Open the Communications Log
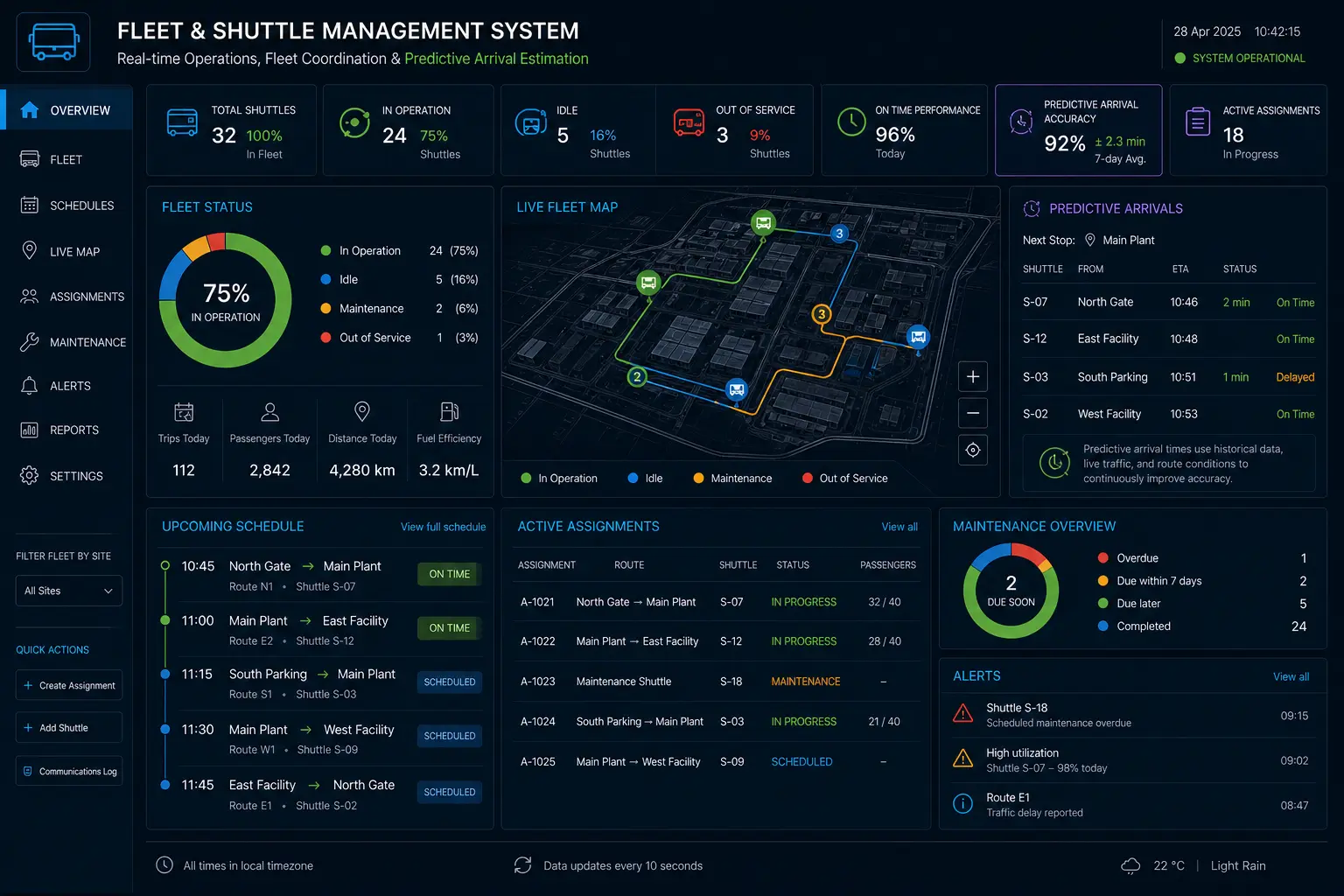Image resolution: width=1344 pixels, height=896 pixels. coord(69,771)
